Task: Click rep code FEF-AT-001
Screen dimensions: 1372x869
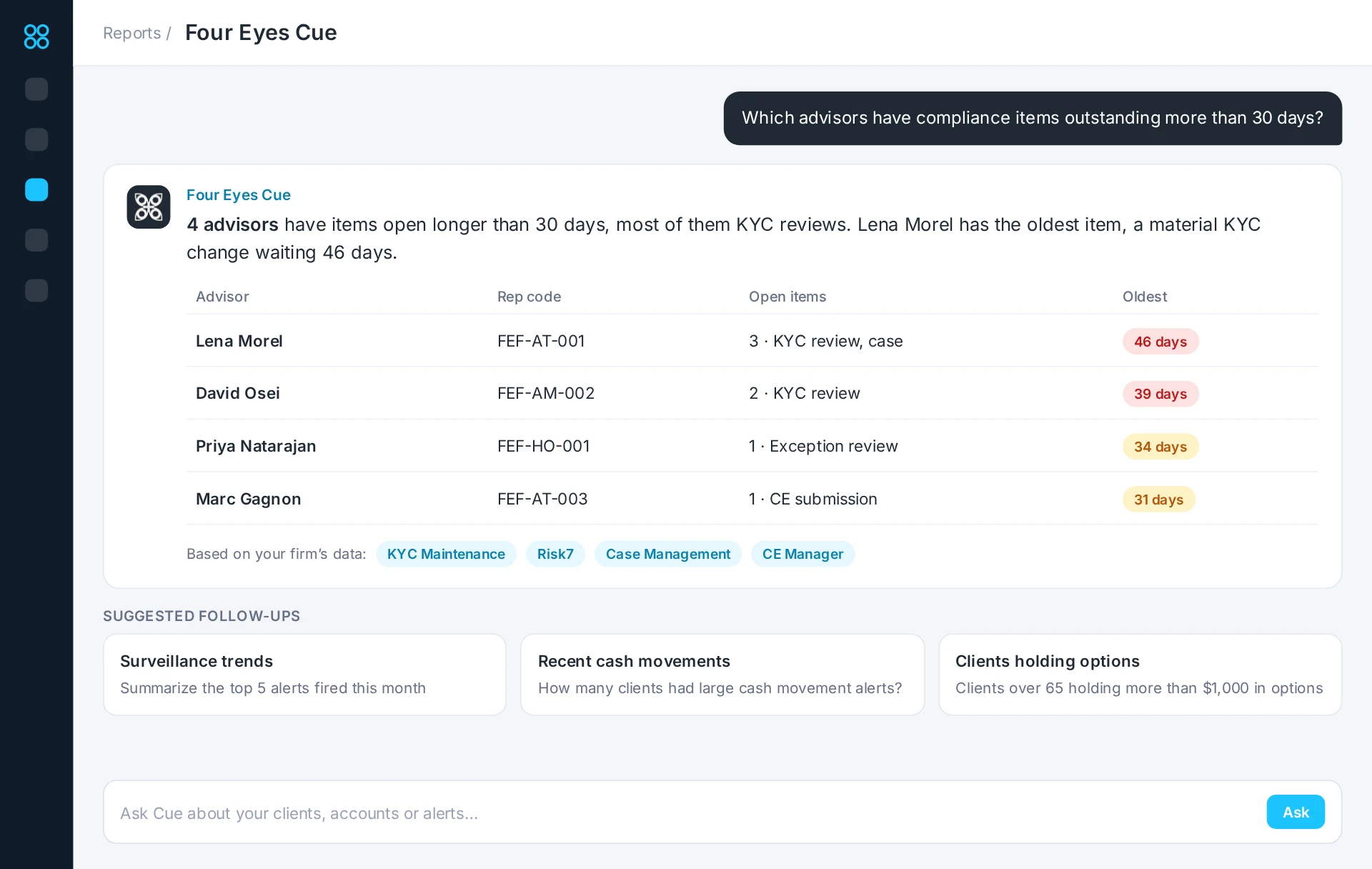Action: click(x=541, y=341)
